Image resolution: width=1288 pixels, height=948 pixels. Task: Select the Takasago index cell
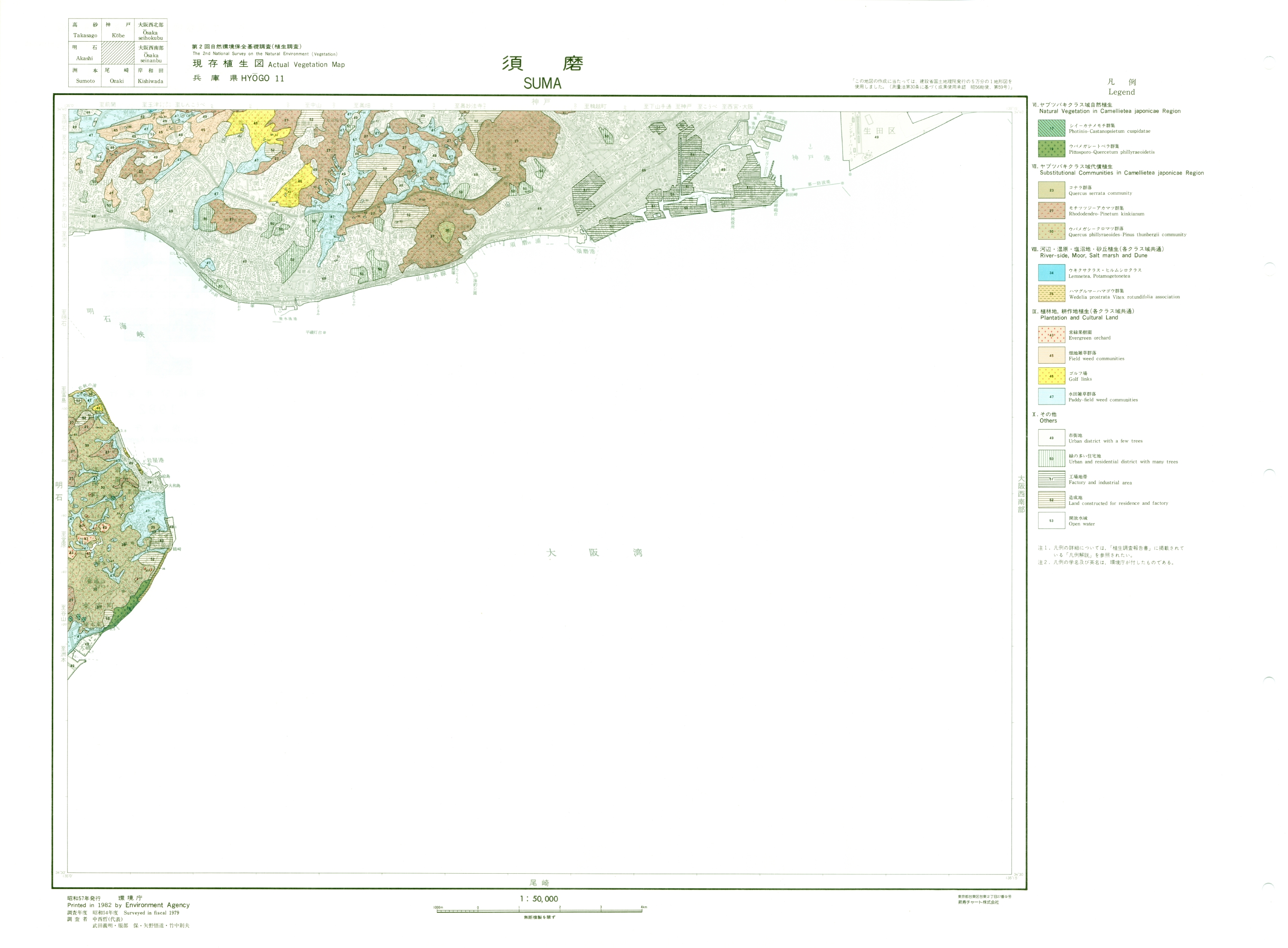(85, 30)
